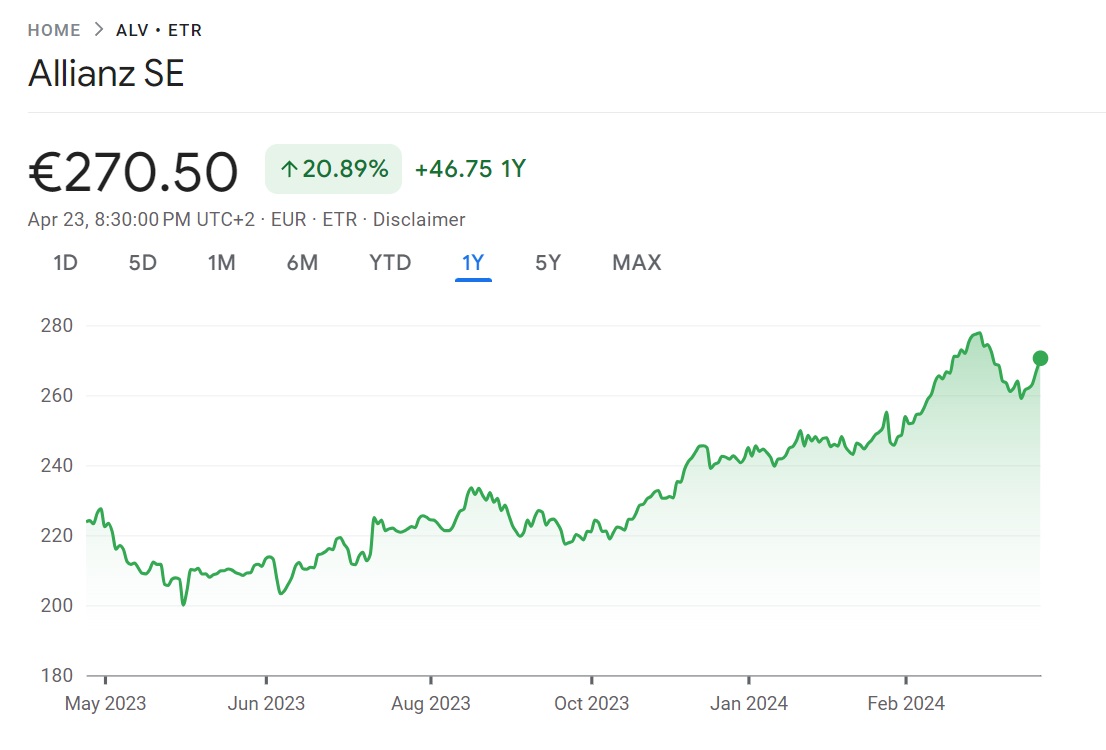The width and height of the screenshot is (1106, 750).
Task: Select the 1D time range tab
Action: (65, 262)
